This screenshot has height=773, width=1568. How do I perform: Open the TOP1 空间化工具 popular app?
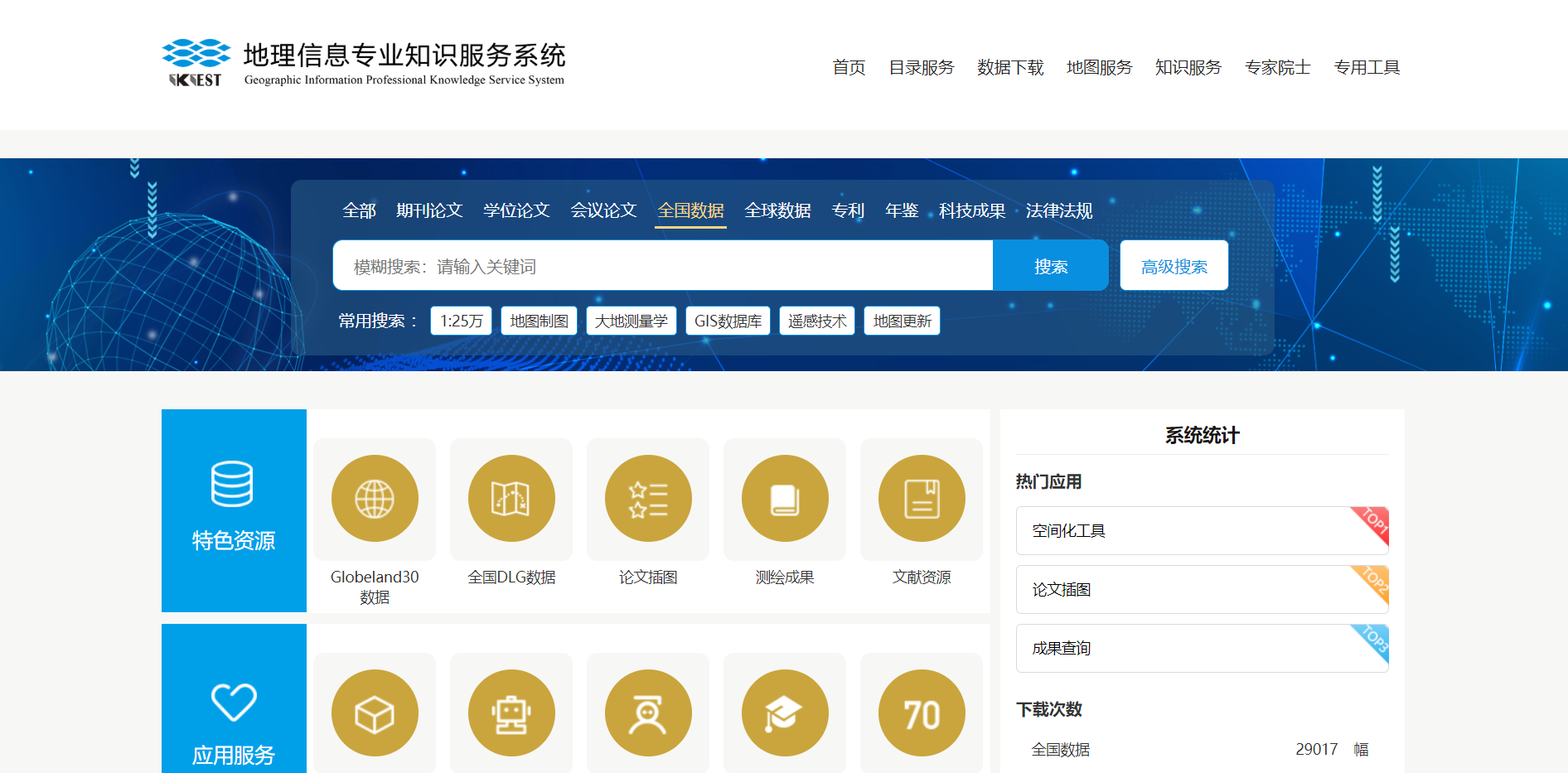coord(1202,531)
